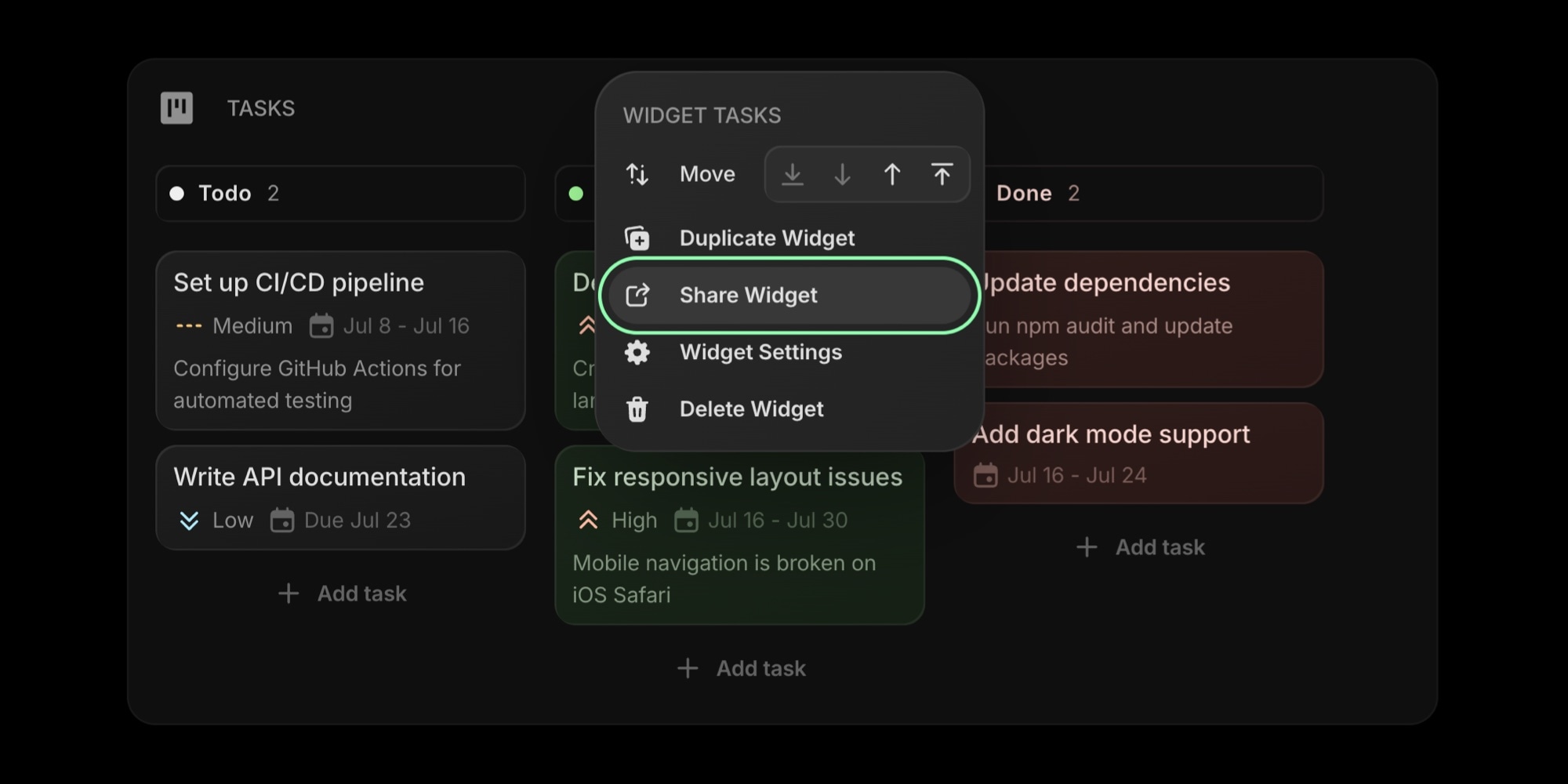Click the Due Jul 23 date text
Image resolution: width=1568 pixels, height=784 pixels.
(x=358, y=520)
